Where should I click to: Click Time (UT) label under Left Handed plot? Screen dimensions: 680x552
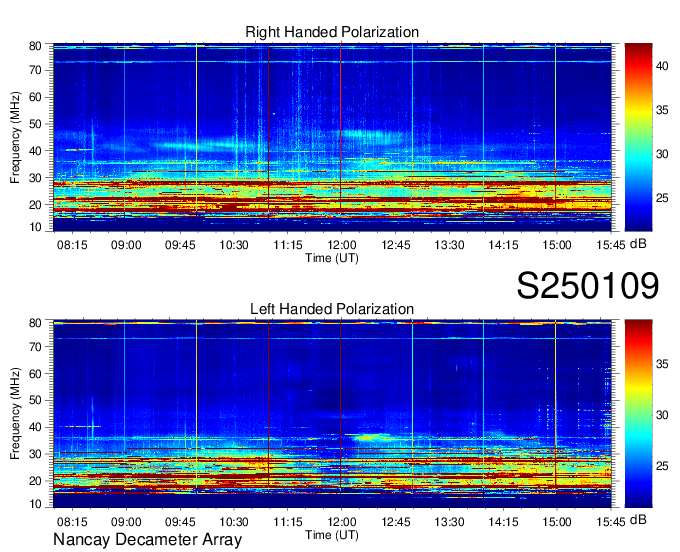332,535
